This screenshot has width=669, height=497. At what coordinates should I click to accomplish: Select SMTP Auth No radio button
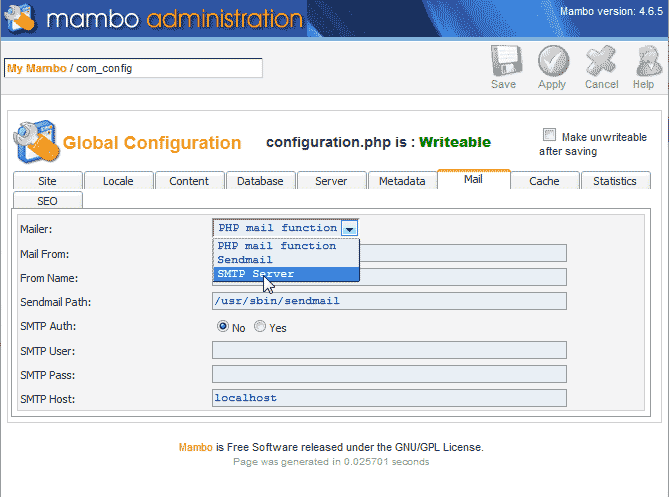coord(223,327)
